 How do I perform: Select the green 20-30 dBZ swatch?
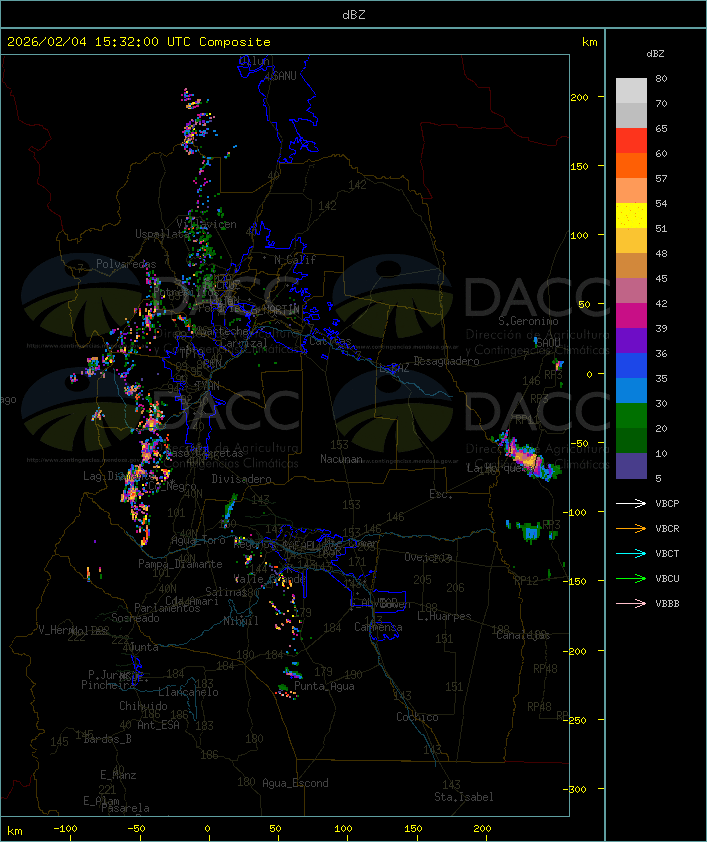(631, 416)
